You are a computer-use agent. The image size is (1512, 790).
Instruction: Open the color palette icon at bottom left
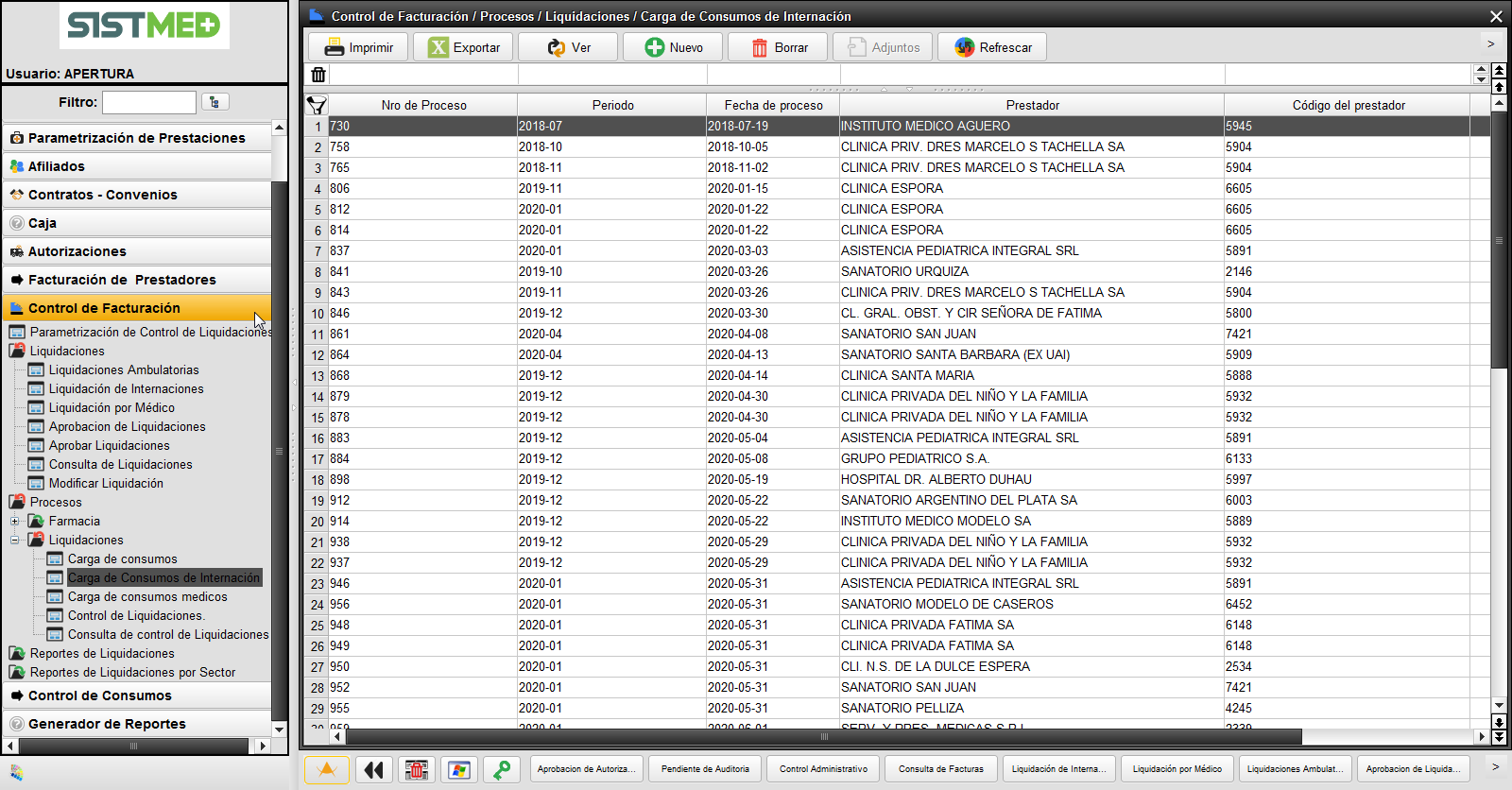coord(16,773)
